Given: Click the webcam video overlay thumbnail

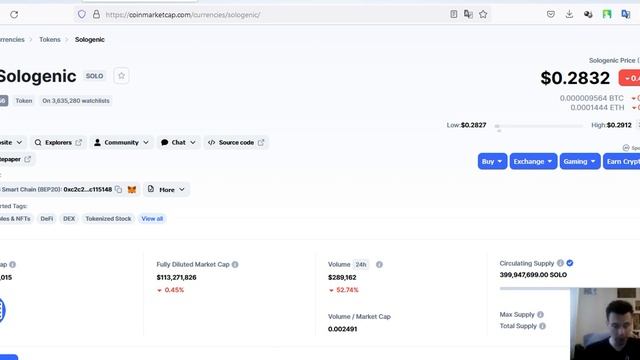Looking at the screenshot, I should pos(605,324).
